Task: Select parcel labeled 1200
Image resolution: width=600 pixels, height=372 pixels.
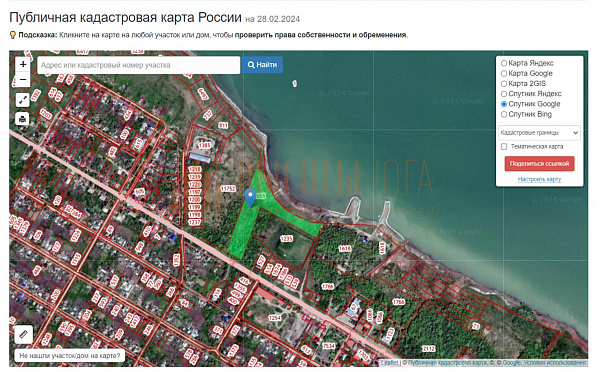Action: (195, 199)
